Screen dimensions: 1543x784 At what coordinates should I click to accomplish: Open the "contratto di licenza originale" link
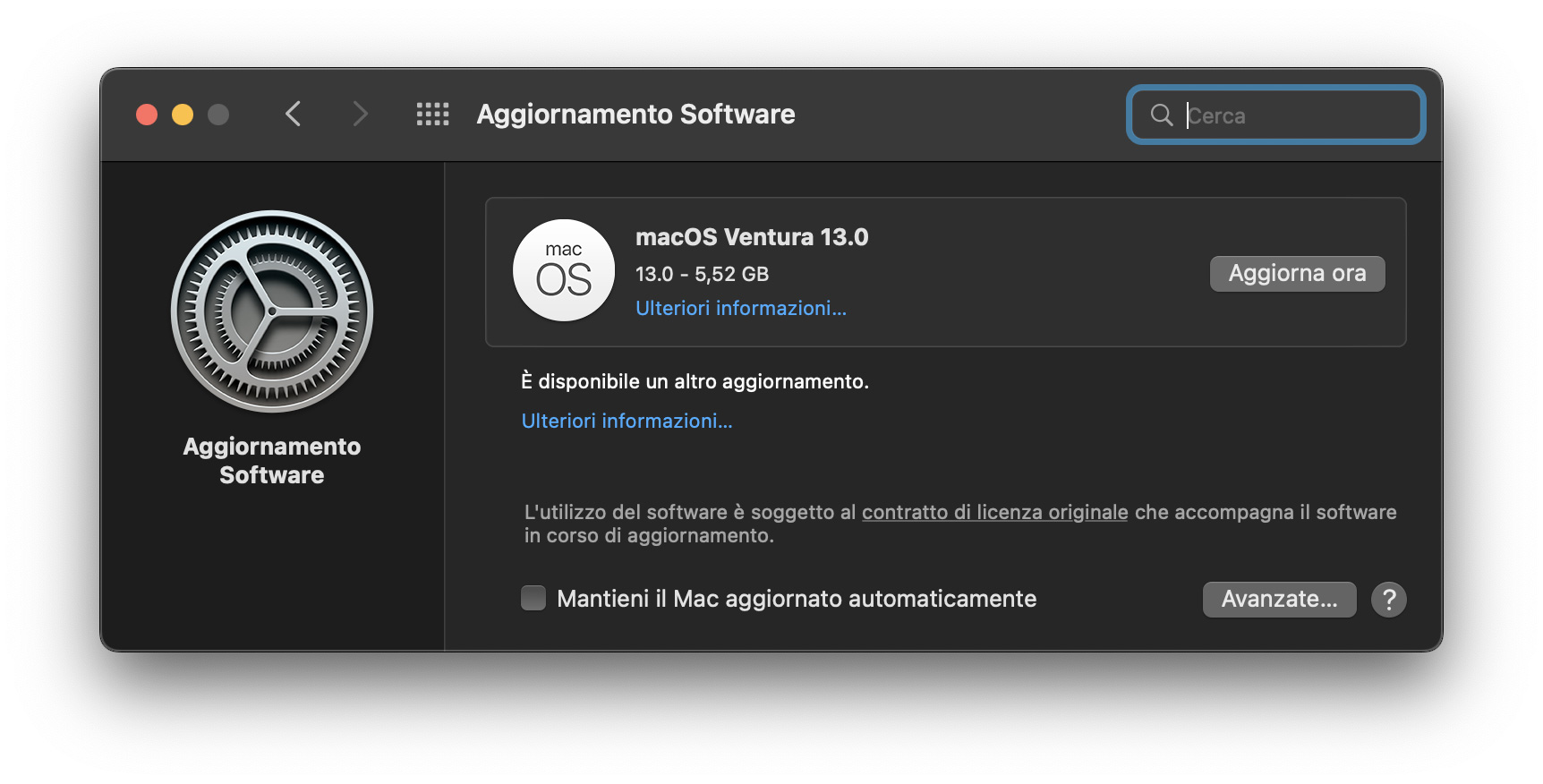pos(994,513)
